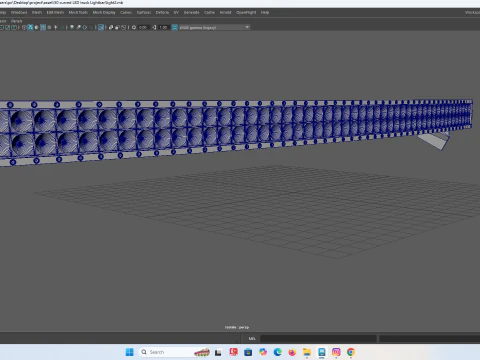Click the Gamma reset icon
480x360 pixels.
point(154,27)
